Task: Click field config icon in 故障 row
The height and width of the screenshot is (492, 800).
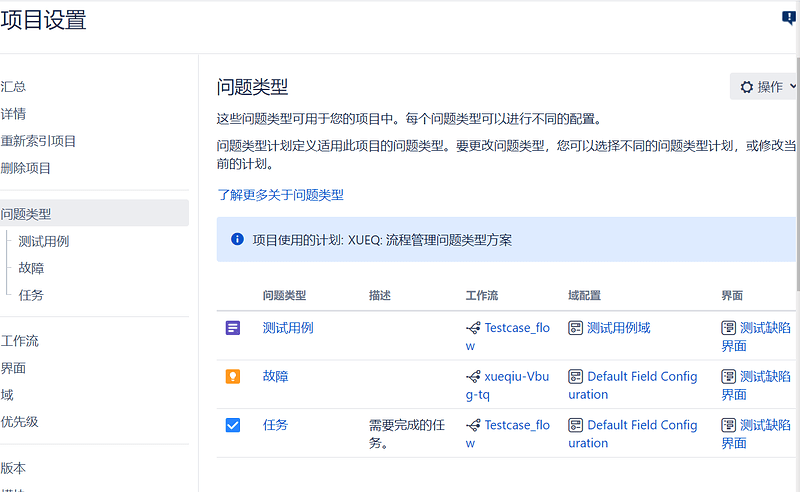Action: coord(576,376)
